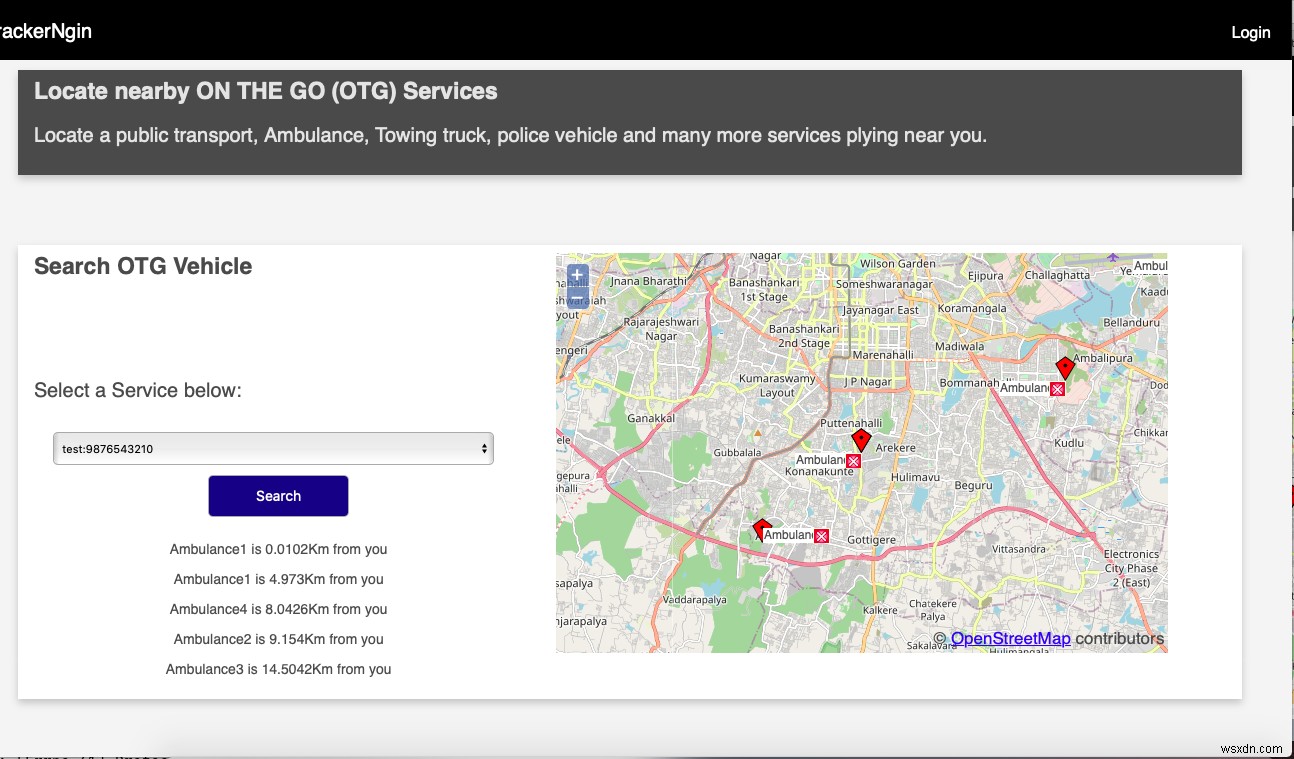Click the red ambulance marker west of Gottigere
The width and height of the screenshot is (1294, 759).
pos(762,529)
